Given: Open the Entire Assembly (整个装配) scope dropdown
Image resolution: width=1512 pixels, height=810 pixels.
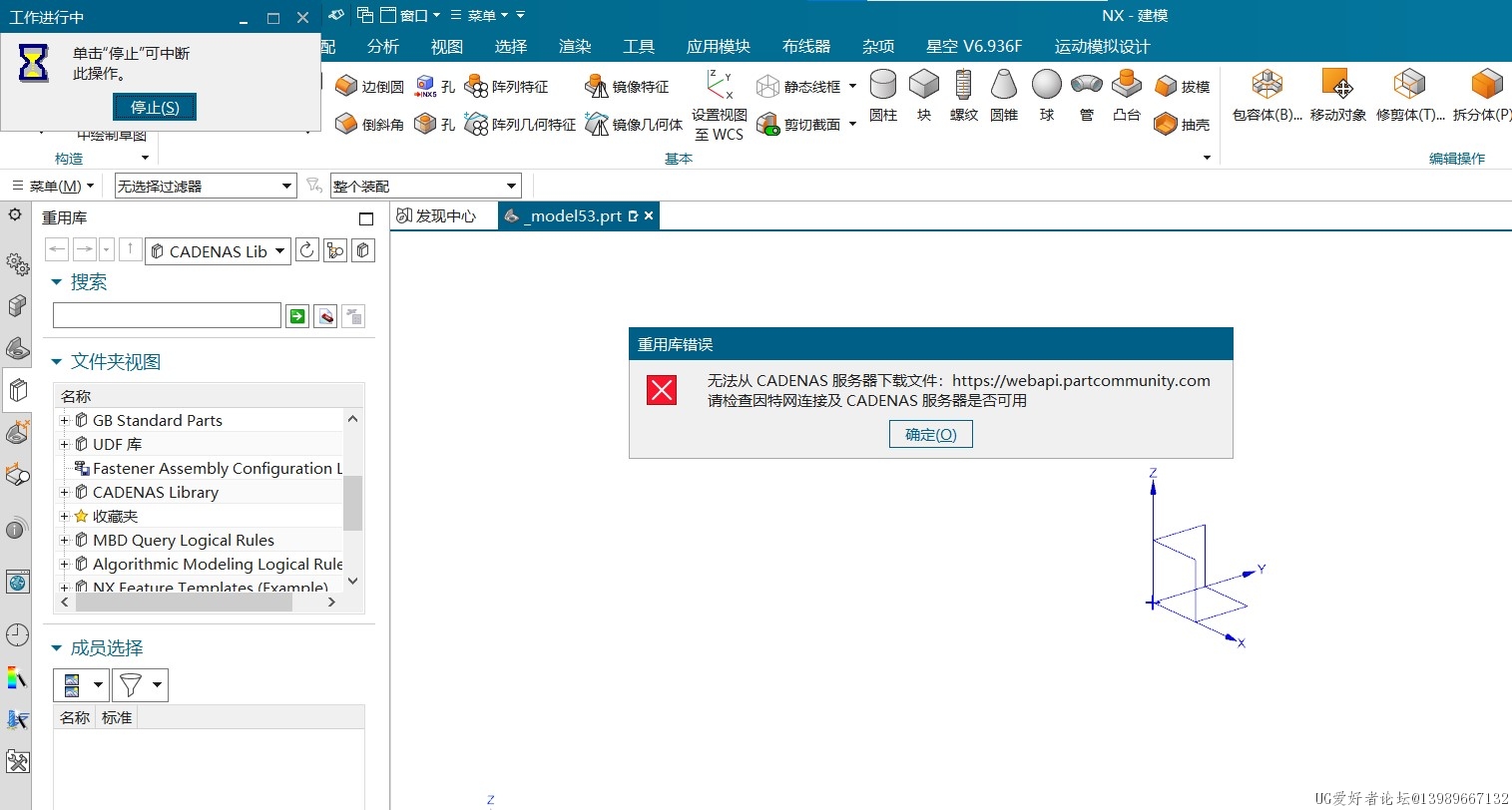Looking at the screenshot, I should coord(426,186).
